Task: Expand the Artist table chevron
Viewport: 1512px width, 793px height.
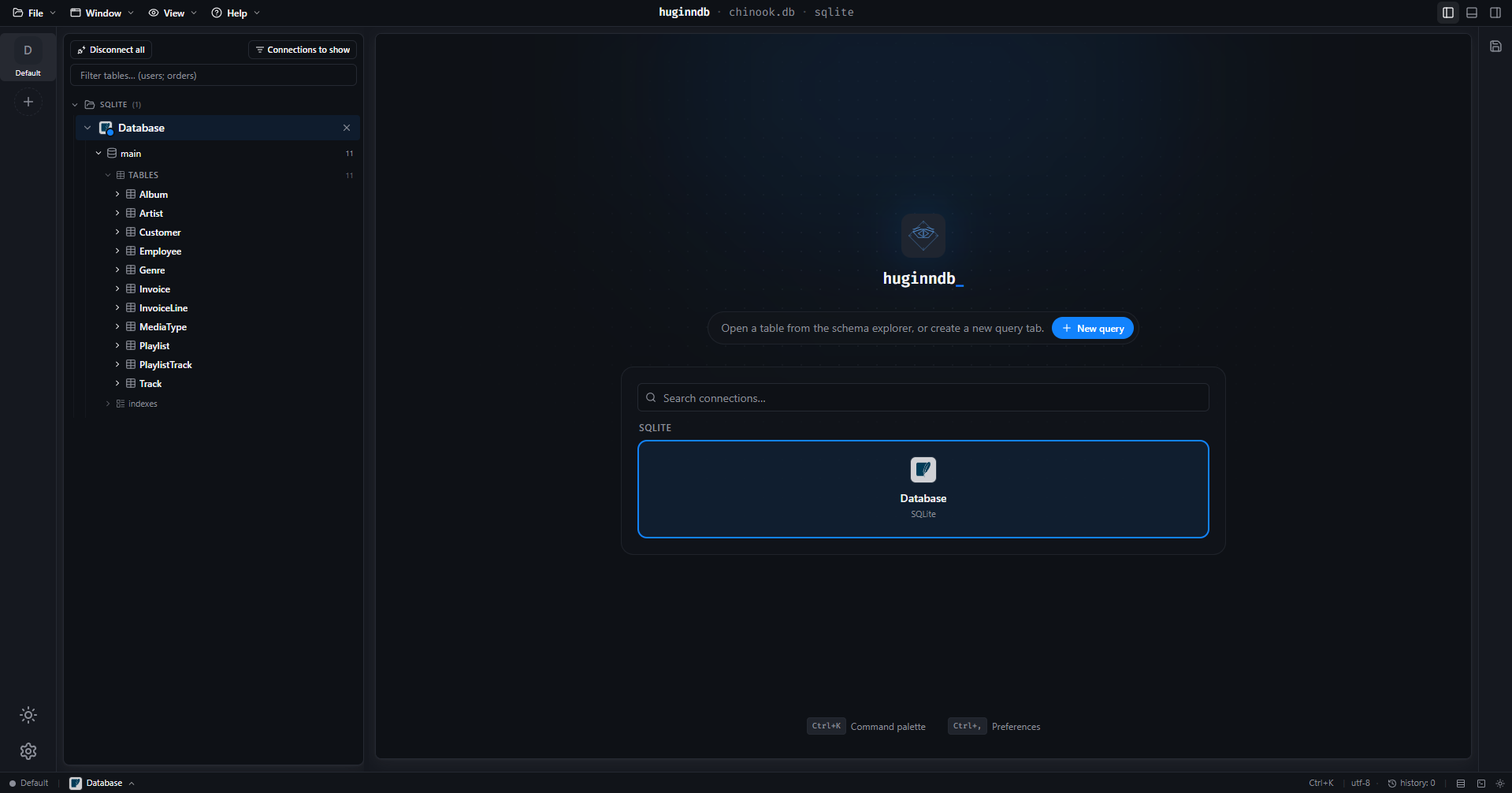Action: click(x=117, y=213)
